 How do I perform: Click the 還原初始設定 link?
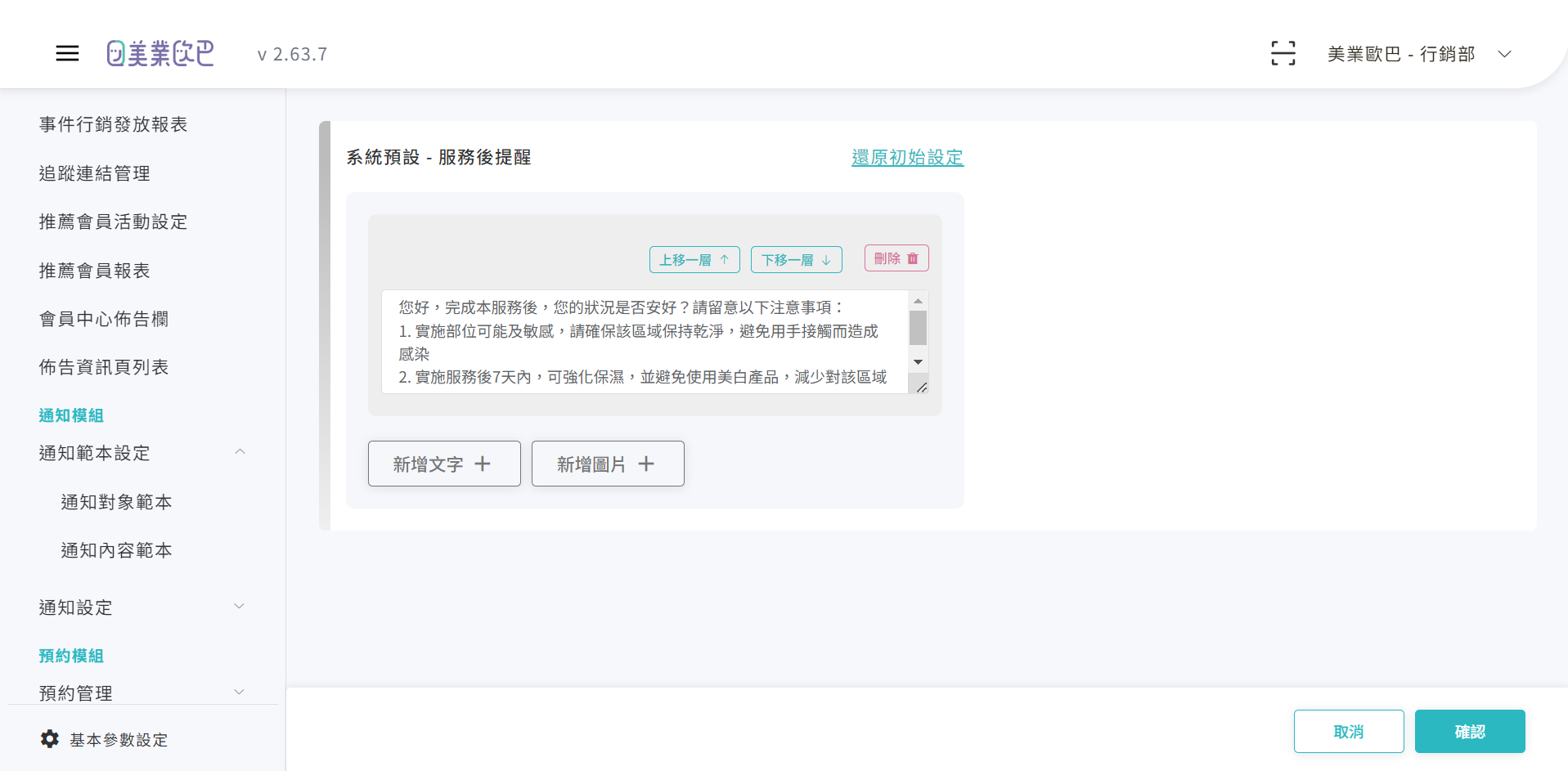[908, 157]
